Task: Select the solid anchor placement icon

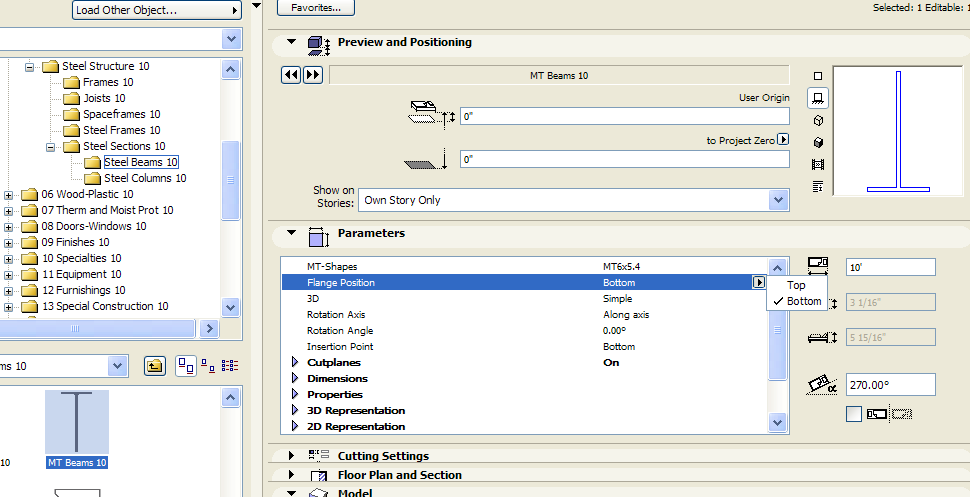Action: (877, 414)
